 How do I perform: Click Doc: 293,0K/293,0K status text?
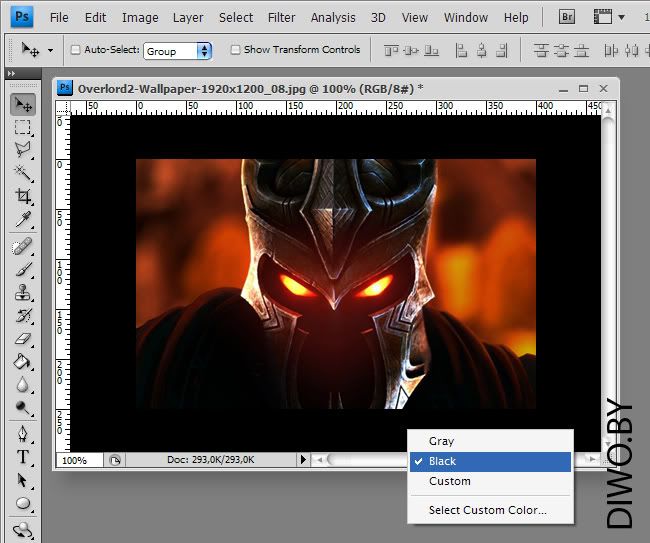tap(211, 460)
